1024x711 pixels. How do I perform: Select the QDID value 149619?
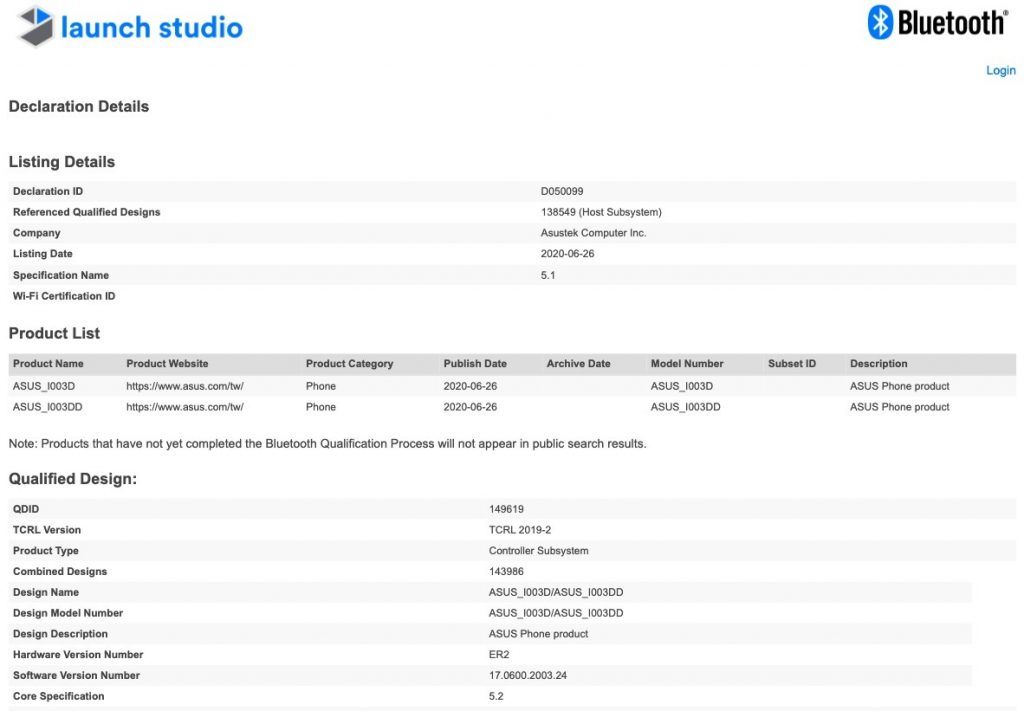pyautogui.click(x=506, y=509)
